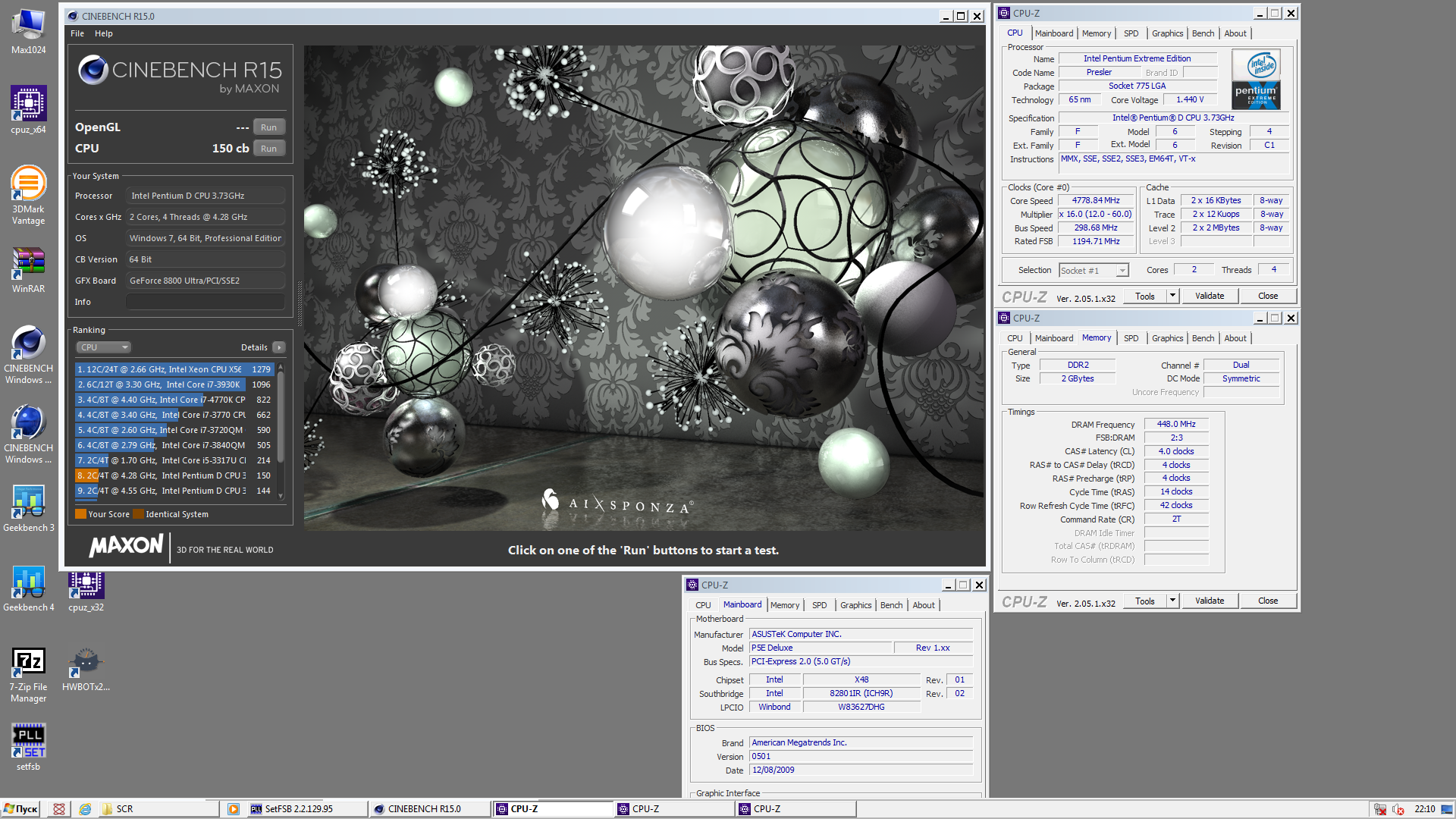This screenshot has width=1456, height=819.
Task: Open the cpuz_x32 desktop shortcut
Action: pos(86,591)
